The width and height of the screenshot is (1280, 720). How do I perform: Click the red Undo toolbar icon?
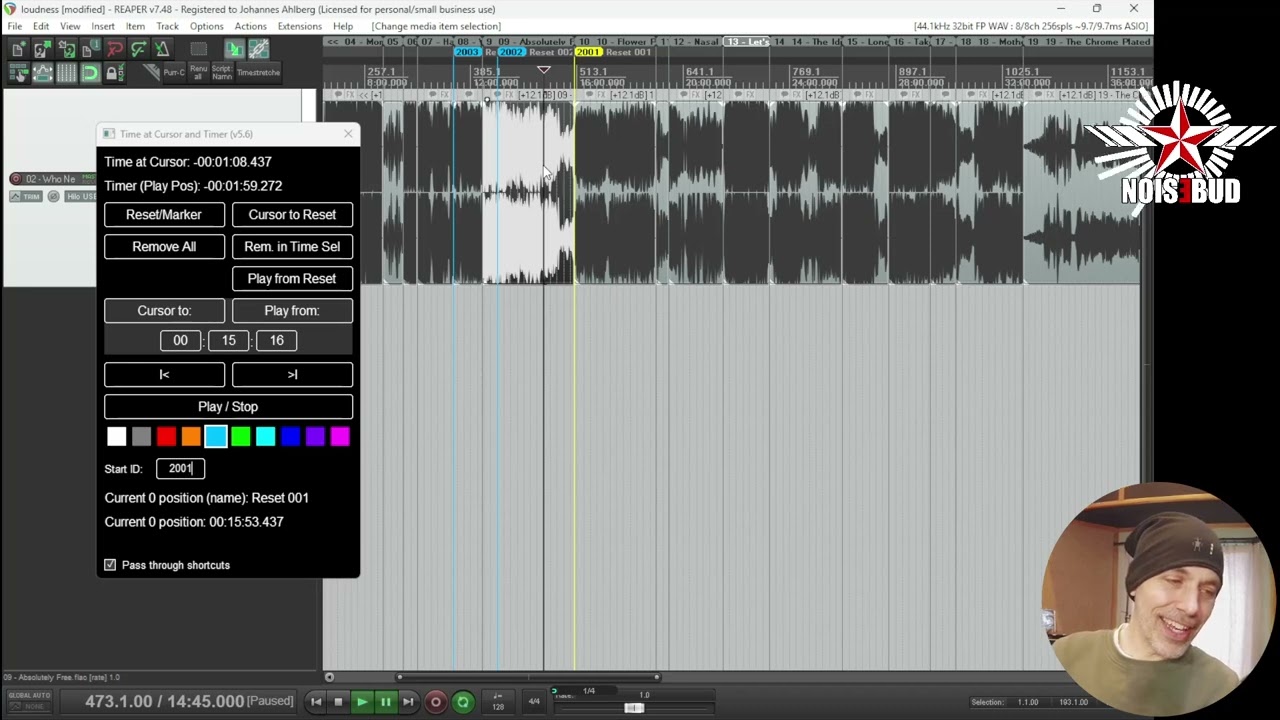[x=114, y=49]
